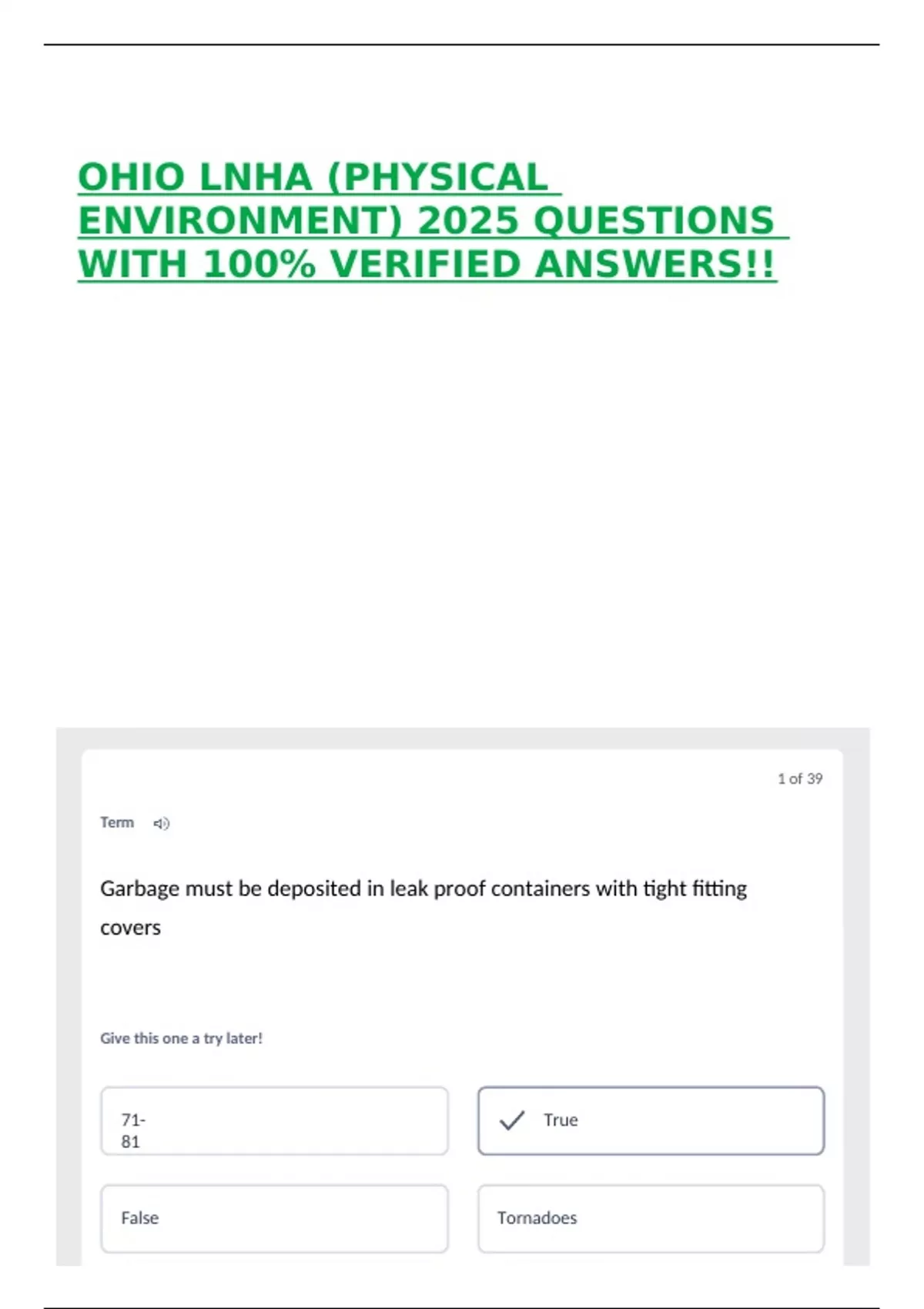Screen dimensions: 924x1309
Task: Click the word 2025 in the title
Action: tap(467, 221)
